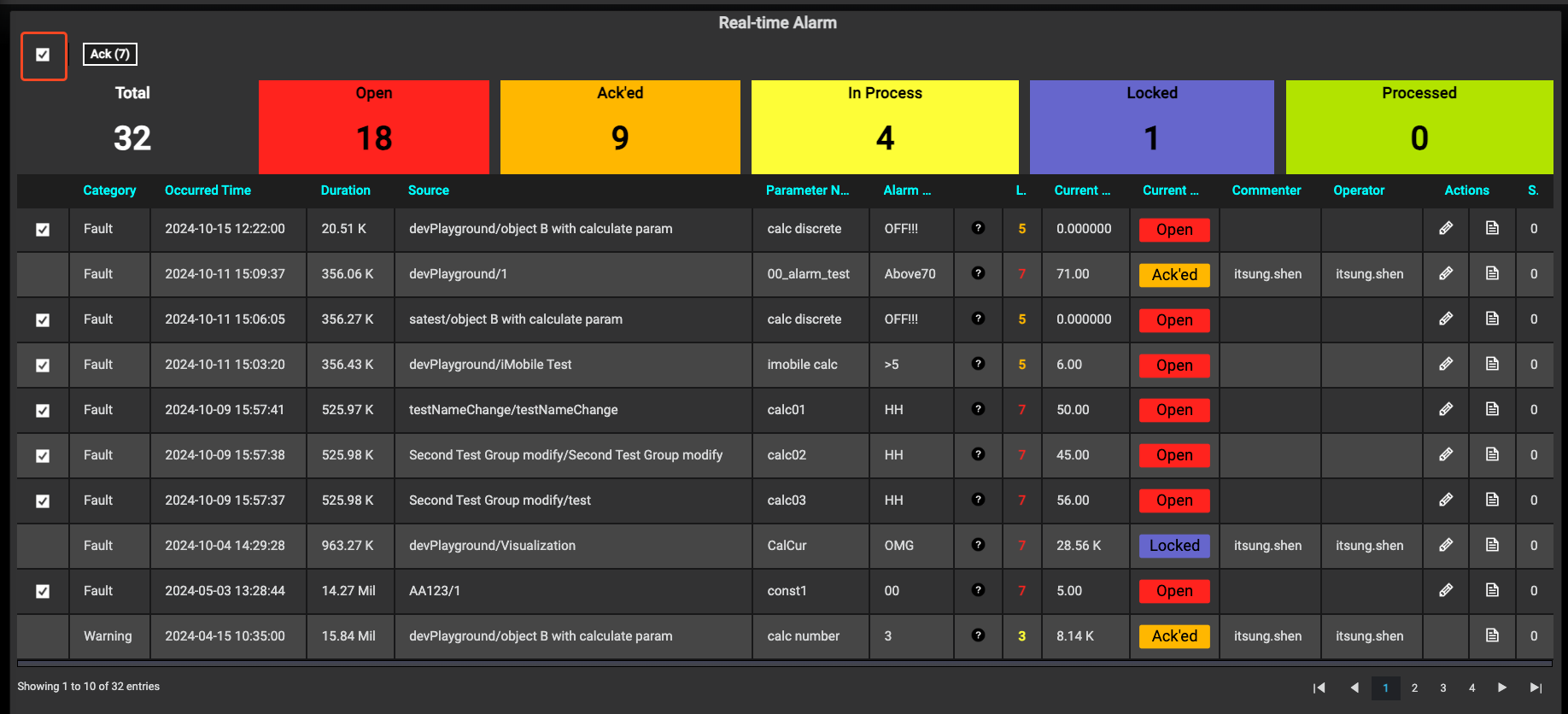Click the help icon in the calc02 row
The image size is (1568, 714).
pyautogui.click(x=978, y=454)
